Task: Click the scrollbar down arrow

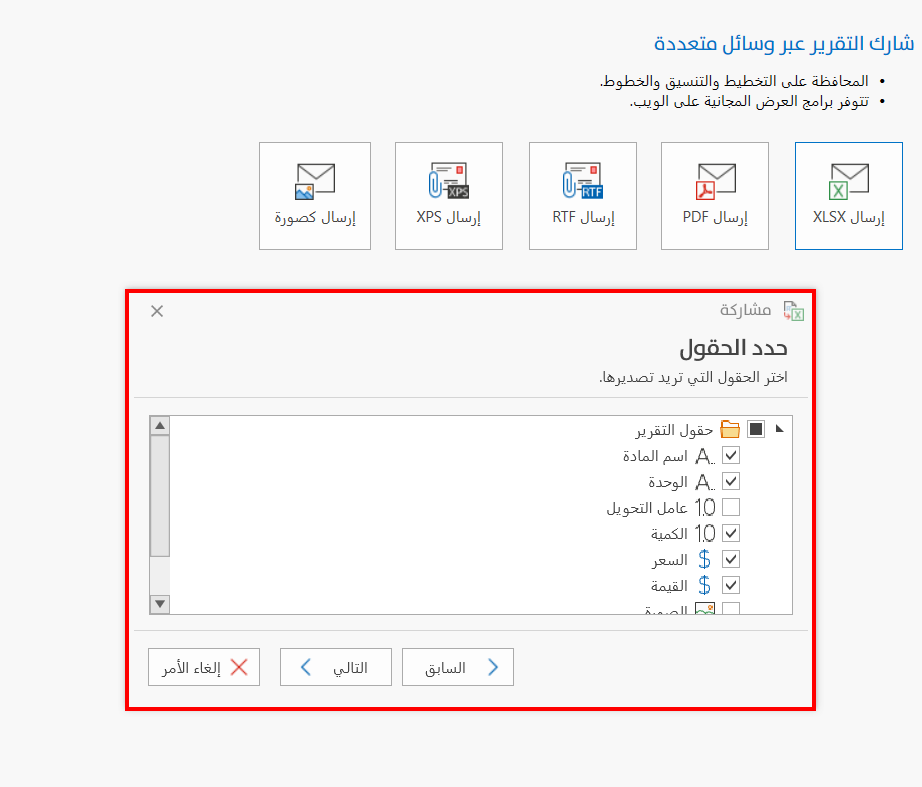Action: coord(161,604)
